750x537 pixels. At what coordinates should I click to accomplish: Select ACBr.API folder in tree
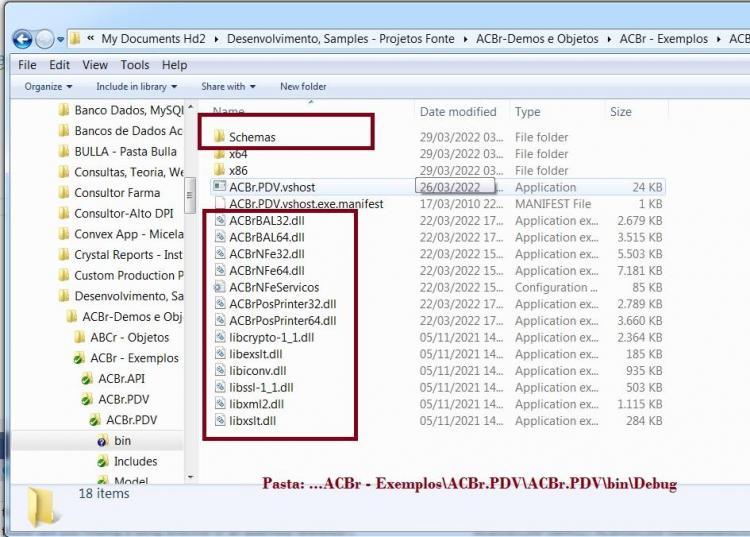113,379
